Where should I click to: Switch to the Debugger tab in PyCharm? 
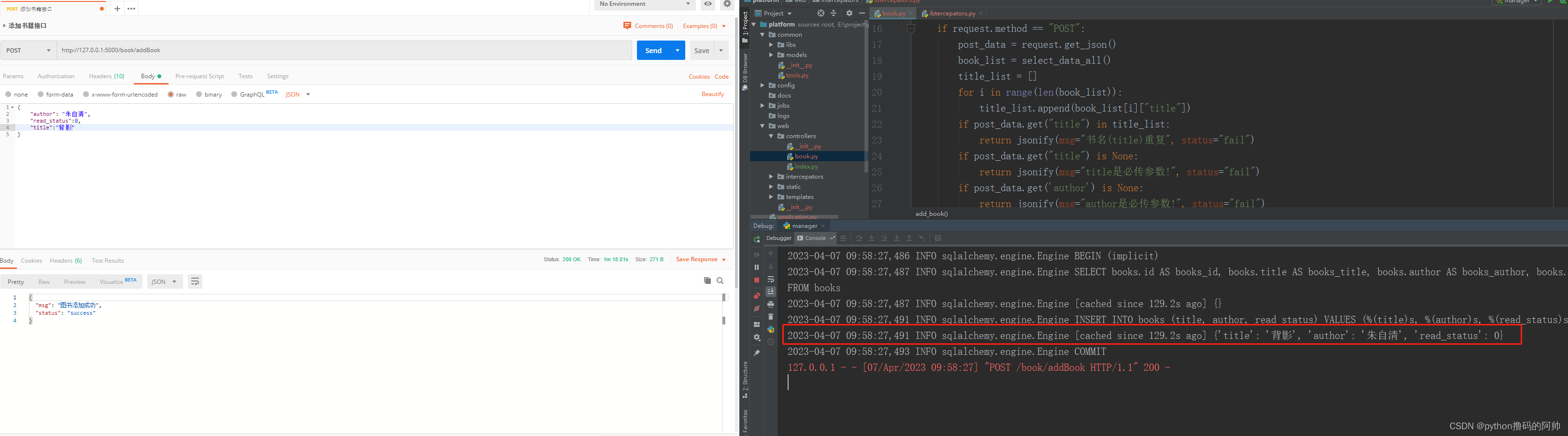(x=779, y=238)
